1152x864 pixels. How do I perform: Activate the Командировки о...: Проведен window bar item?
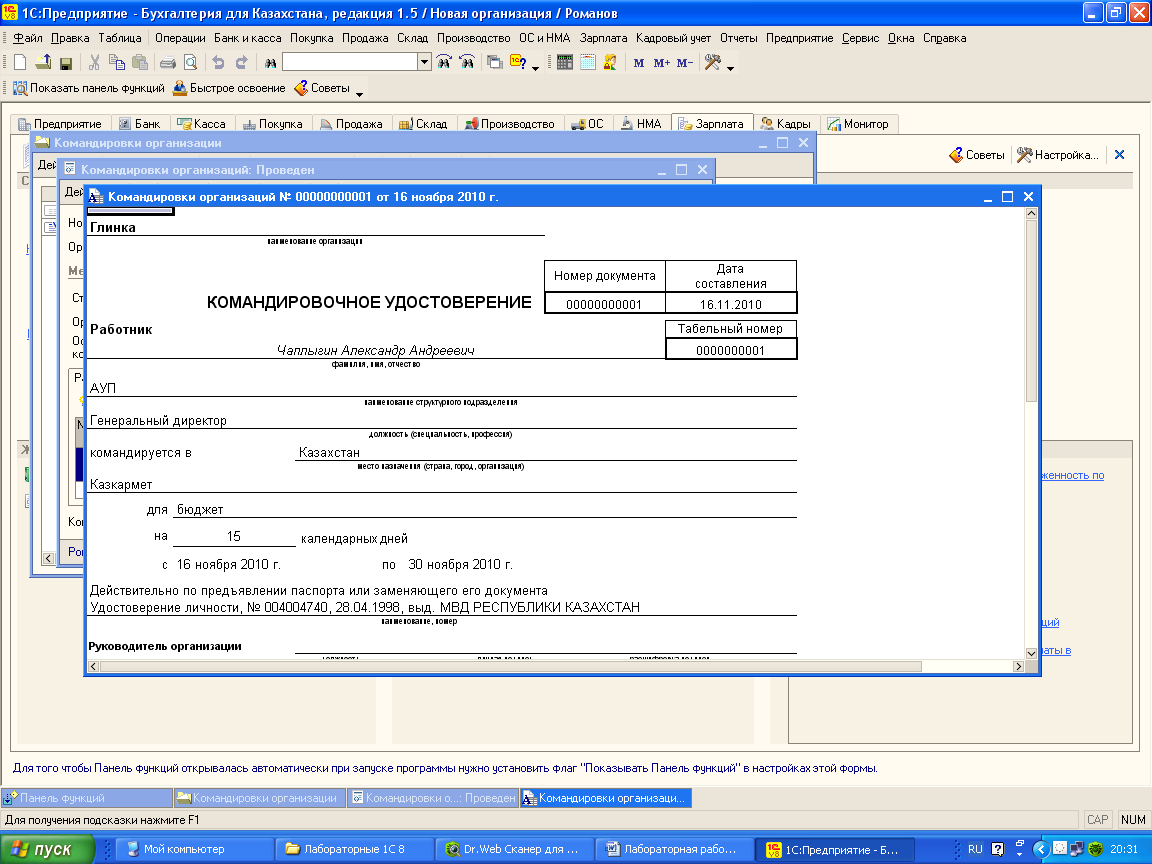[433, 798]
